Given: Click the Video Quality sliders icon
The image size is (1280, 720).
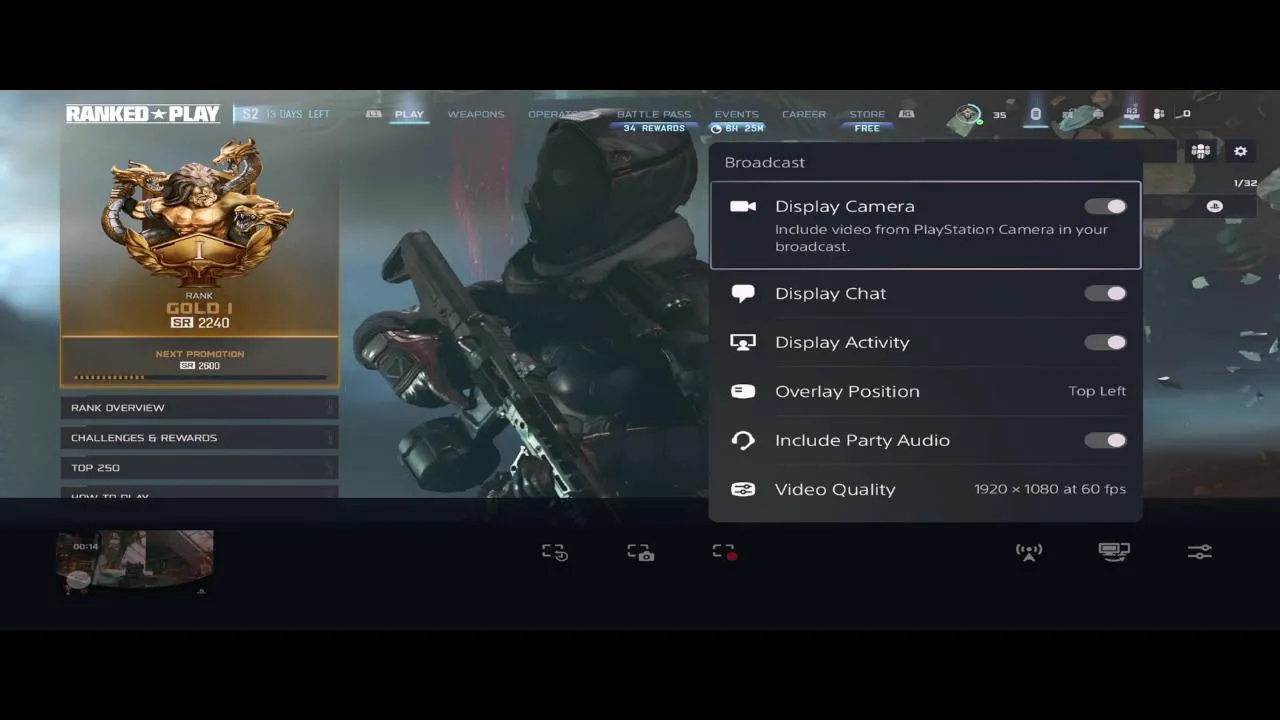Looking at the screenshot, I should 743,489.
